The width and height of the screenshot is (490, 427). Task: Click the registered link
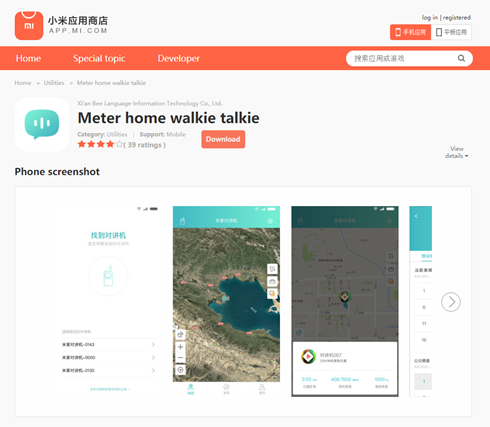click(457, 17)
